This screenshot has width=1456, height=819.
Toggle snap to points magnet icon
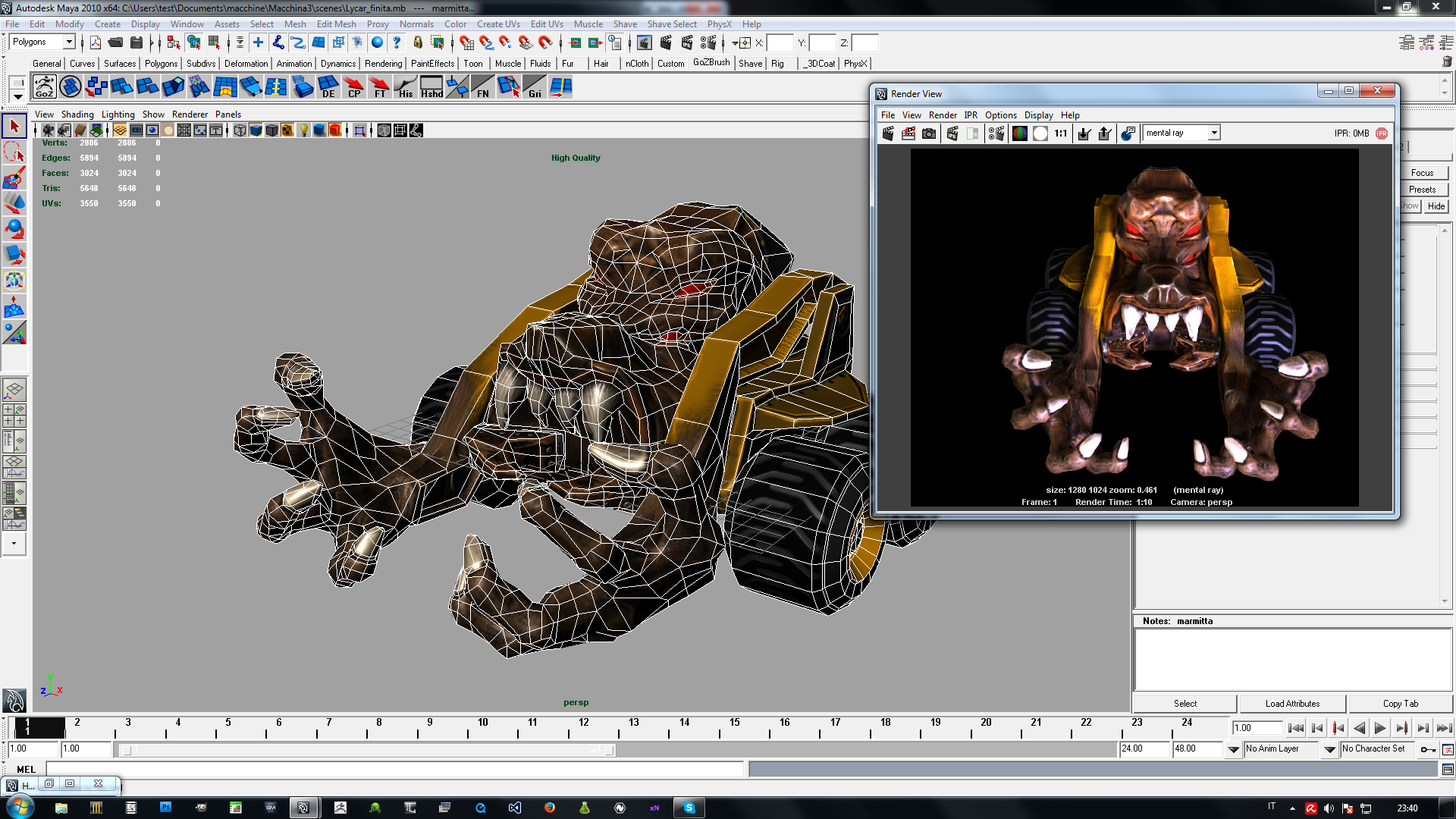coord(506,42)
